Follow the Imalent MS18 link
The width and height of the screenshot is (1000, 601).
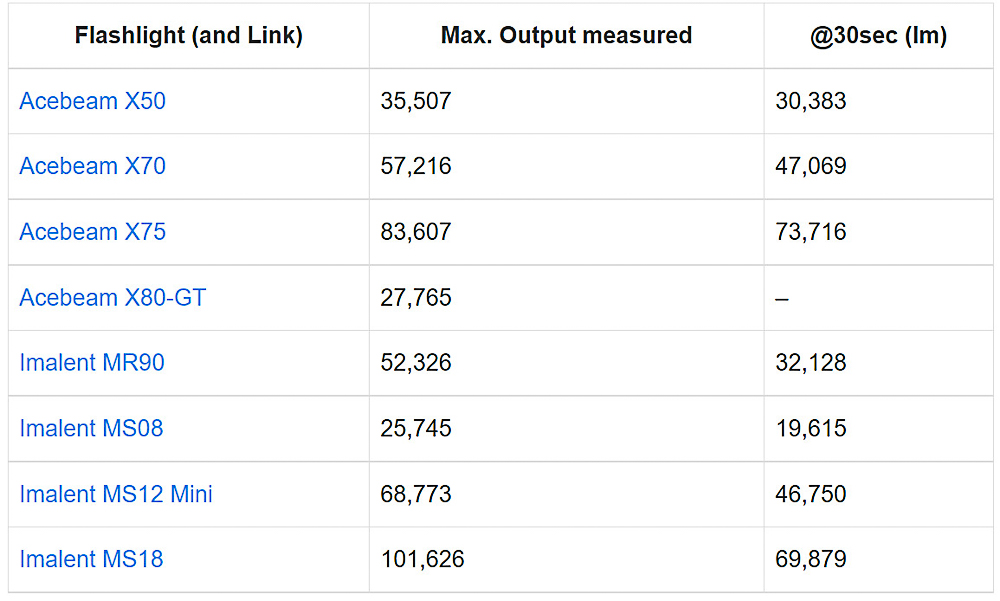point(91,560)
